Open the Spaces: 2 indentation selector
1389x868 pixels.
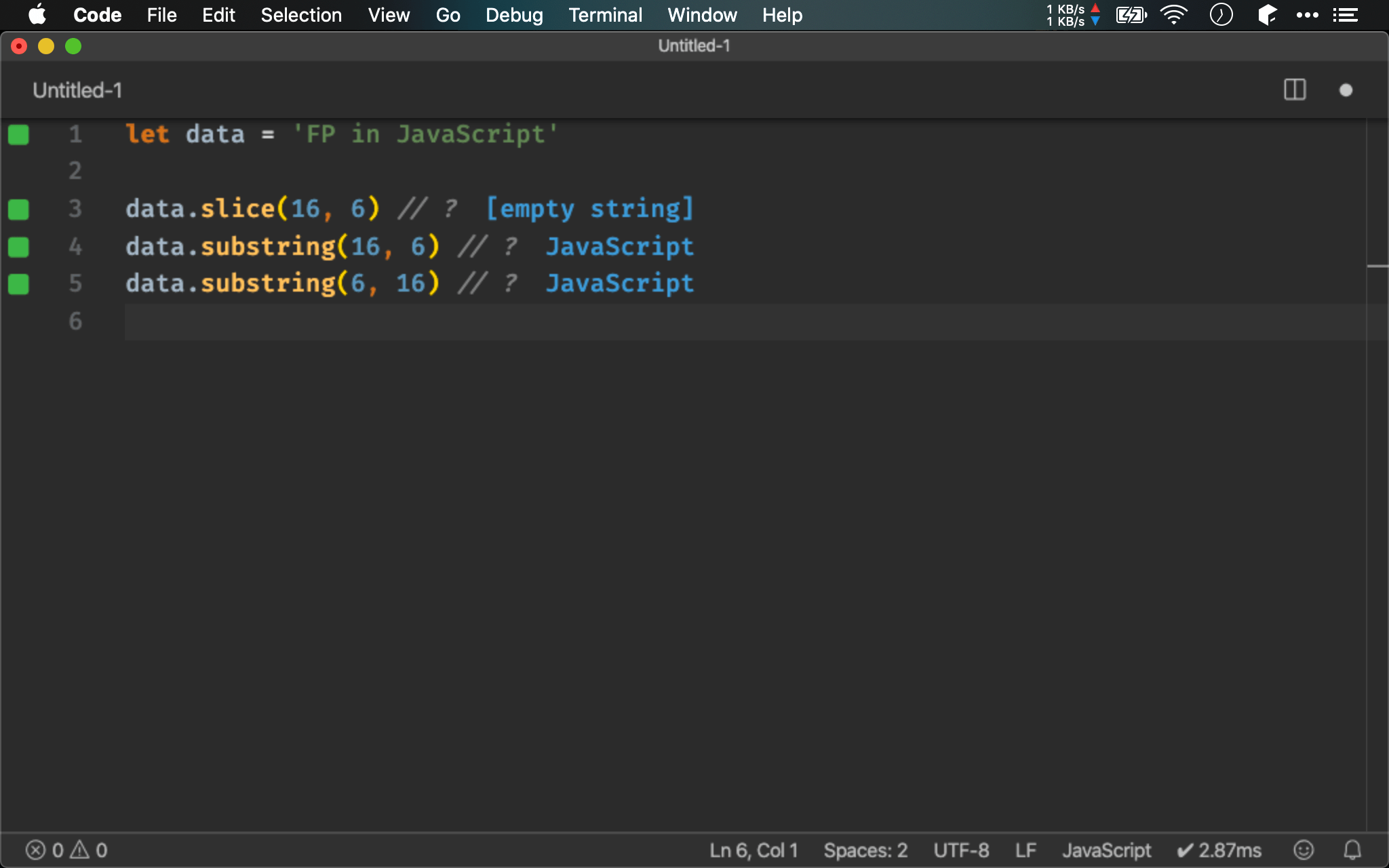[x=865, y=850]
